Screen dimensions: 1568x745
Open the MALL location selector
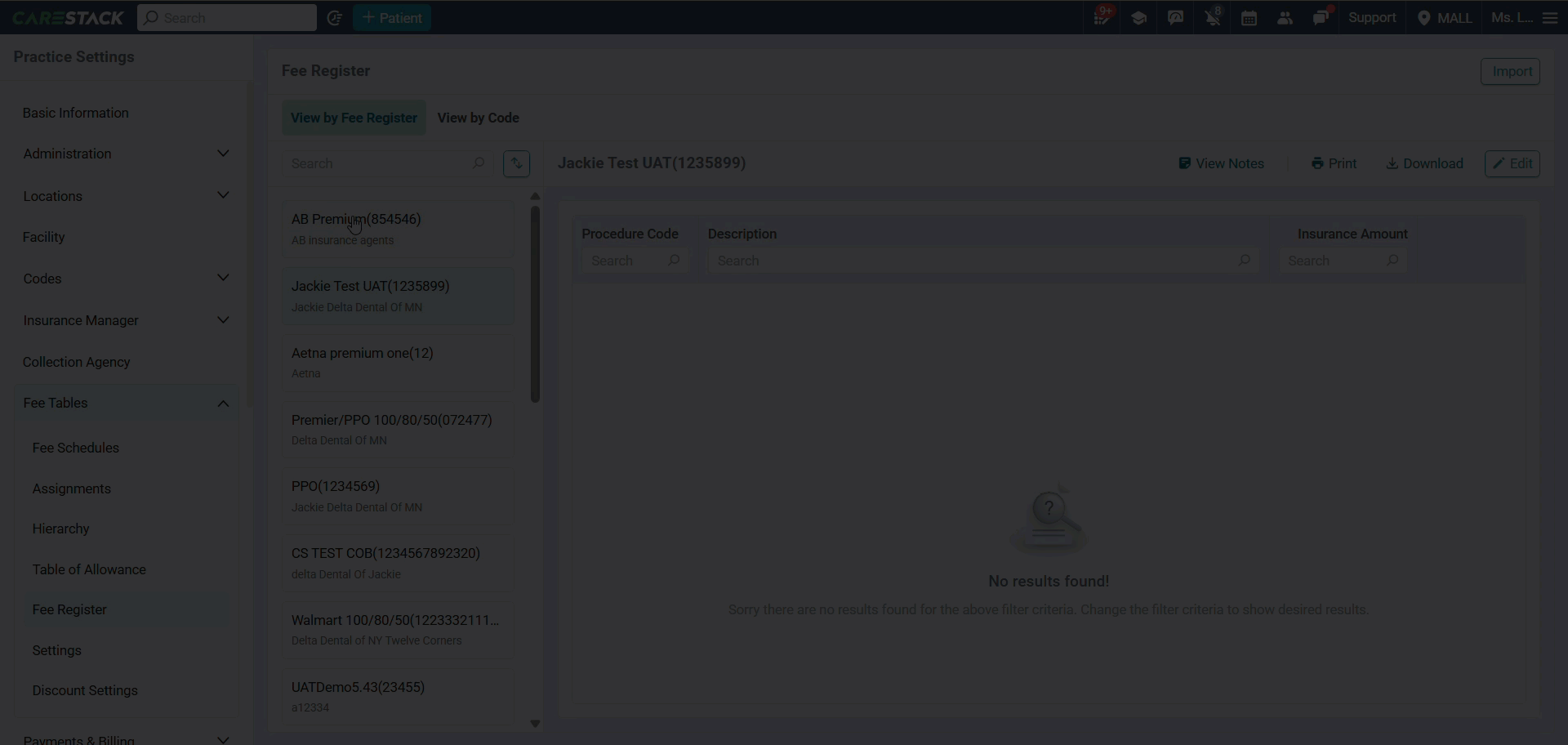tap(1445, 18)
